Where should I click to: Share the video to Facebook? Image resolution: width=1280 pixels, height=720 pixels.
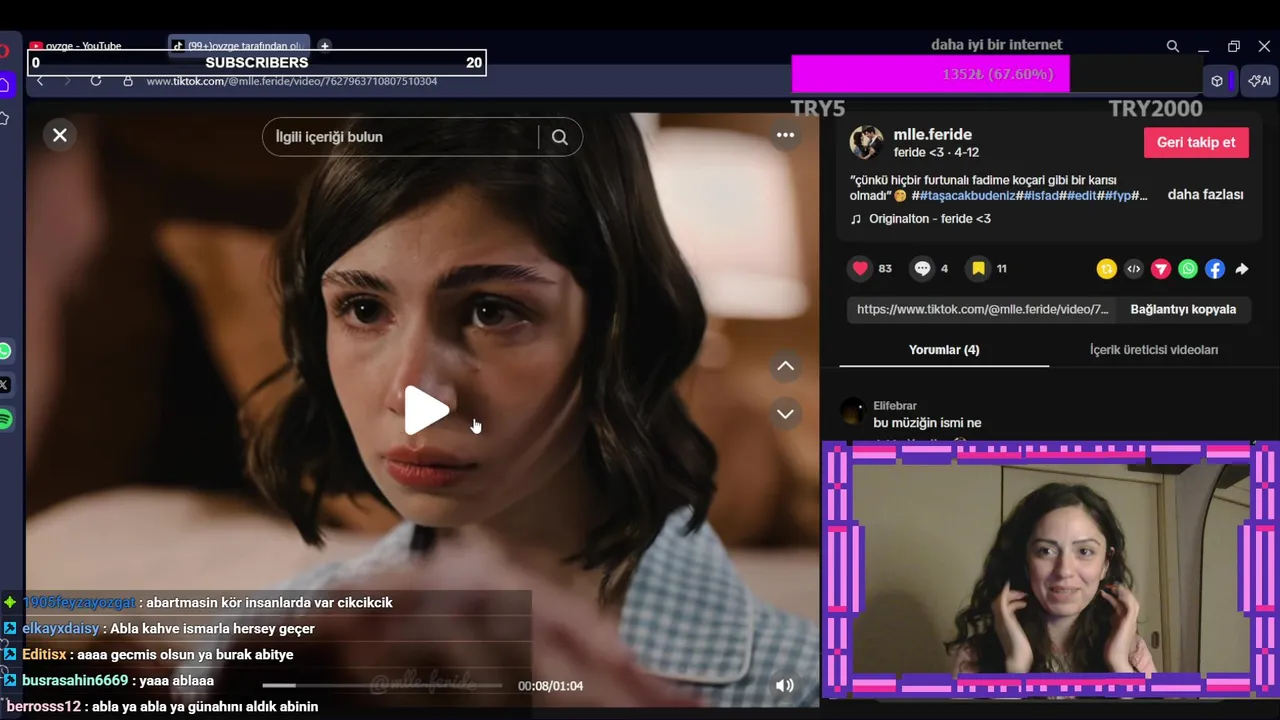click(x=1214, y=268)
